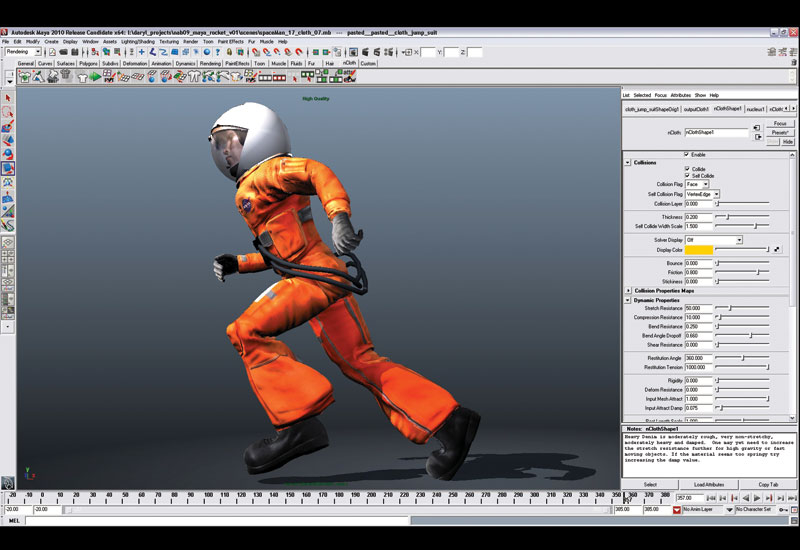
Task: Click the MEL command line input
Action: [217, 520]
